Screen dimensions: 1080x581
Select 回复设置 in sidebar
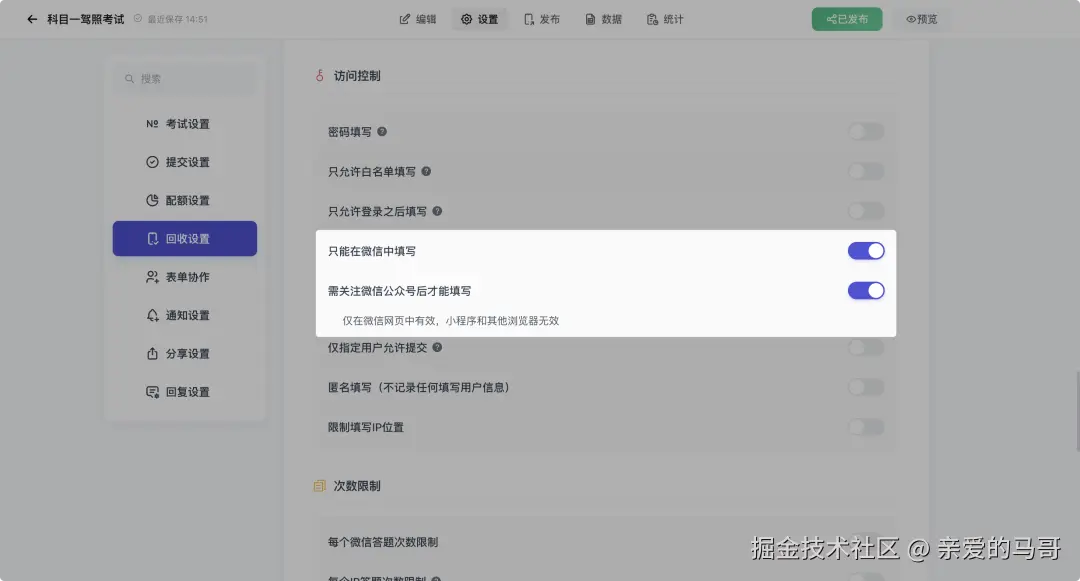point(185,392)
